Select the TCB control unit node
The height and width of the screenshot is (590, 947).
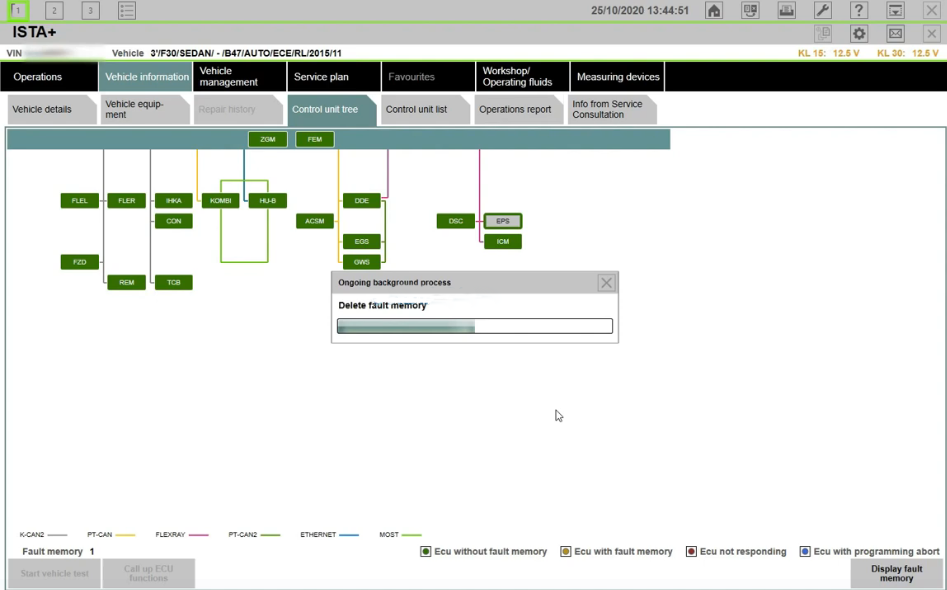(x=174, y=283)
